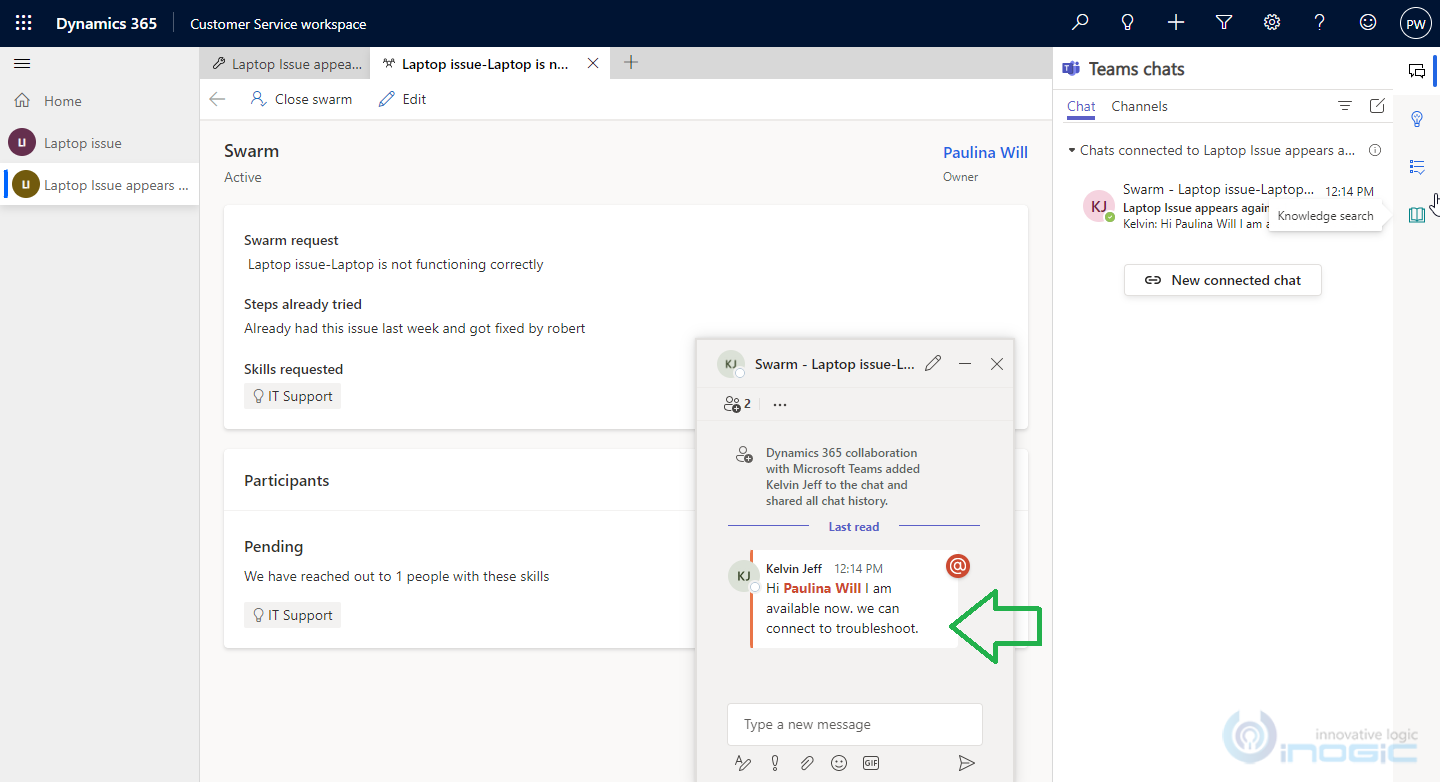Open the lightbulb assistant icon in top bar
The width and height of the screenshot is (1440, 782).
coord(1128,23)
